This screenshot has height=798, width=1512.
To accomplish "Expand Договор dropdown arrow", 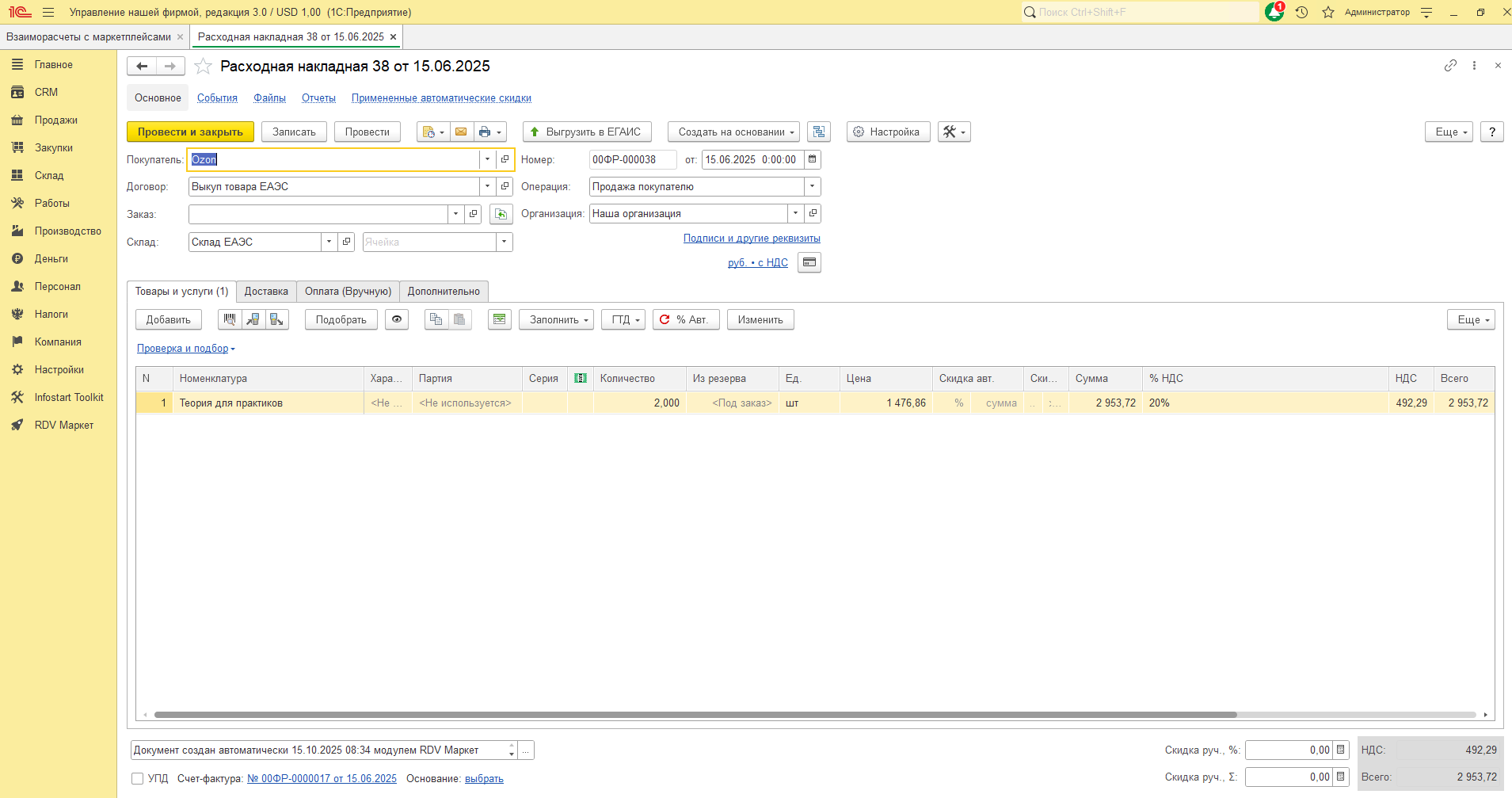I will pyautogui.click(x=487, y=186).
